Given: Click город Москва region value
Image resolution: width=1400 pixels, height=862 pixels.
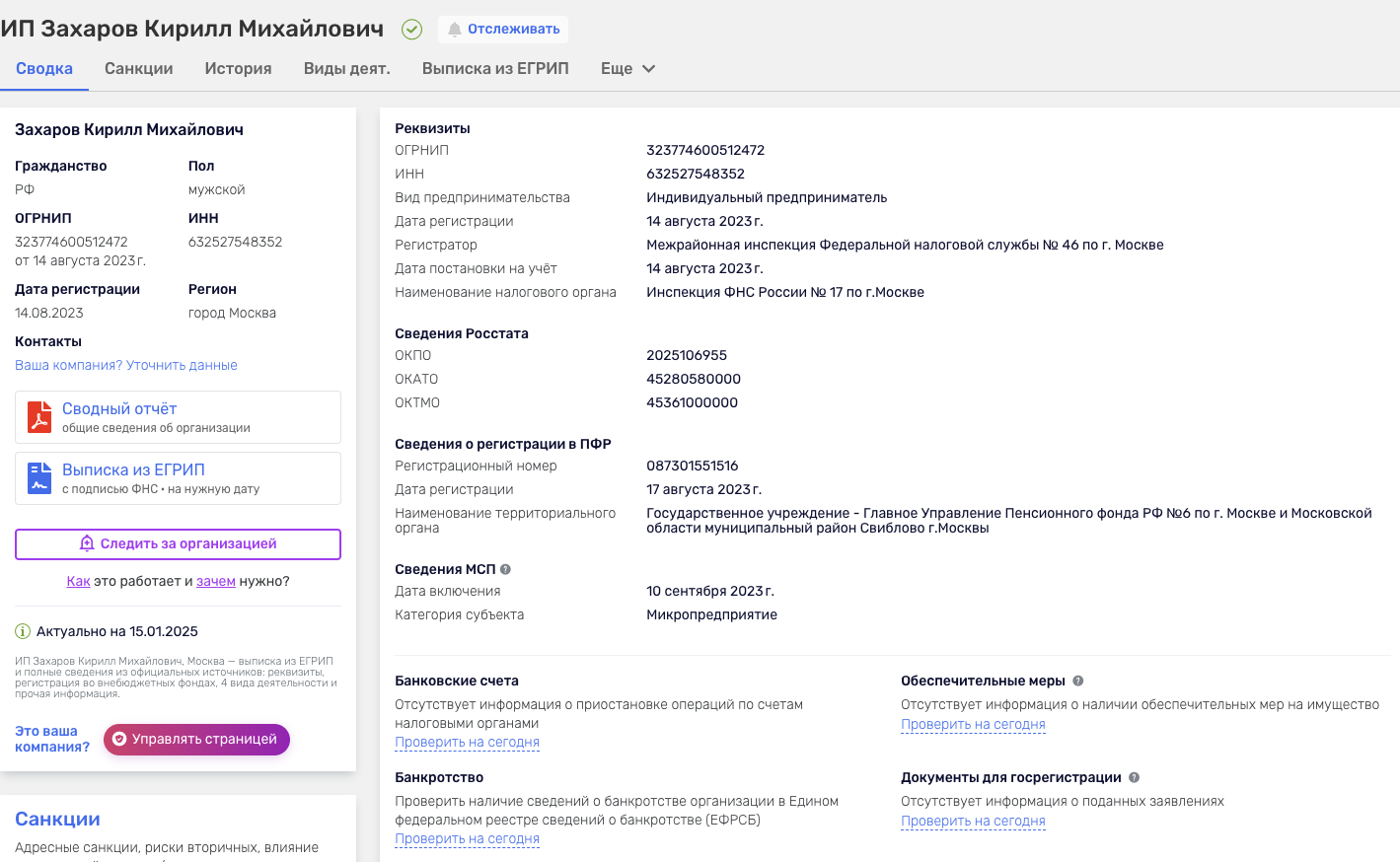Looking at the screenshot, I should (x=232, y=313).
